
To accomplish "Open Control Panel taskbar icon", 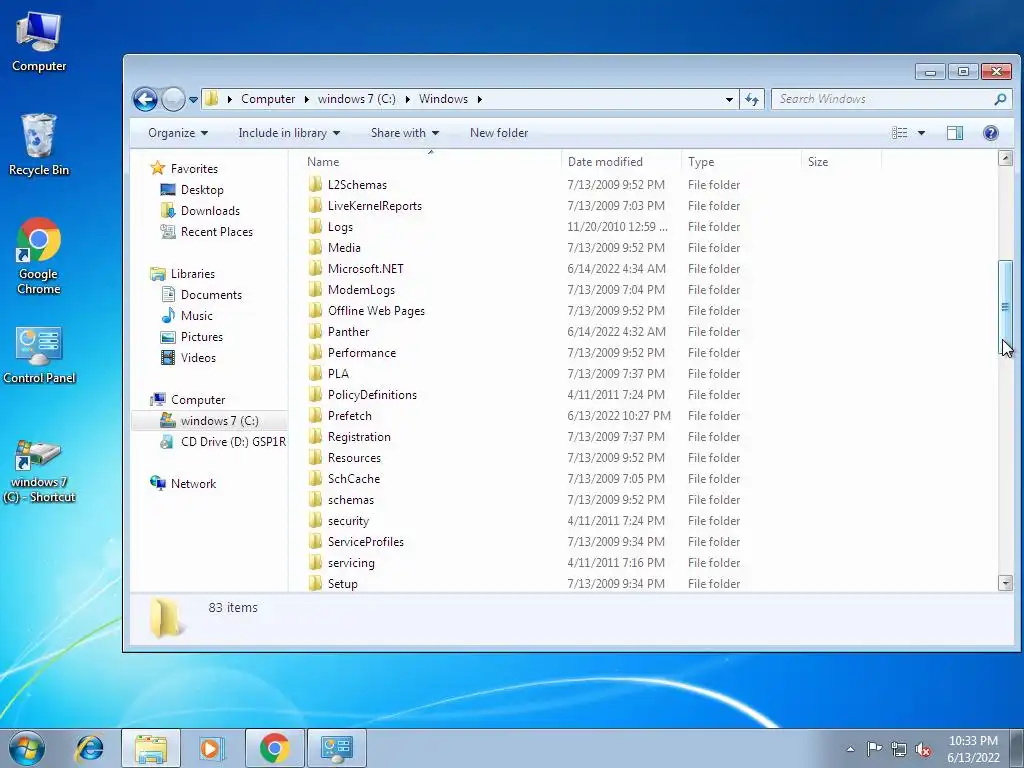I will 337,748.
